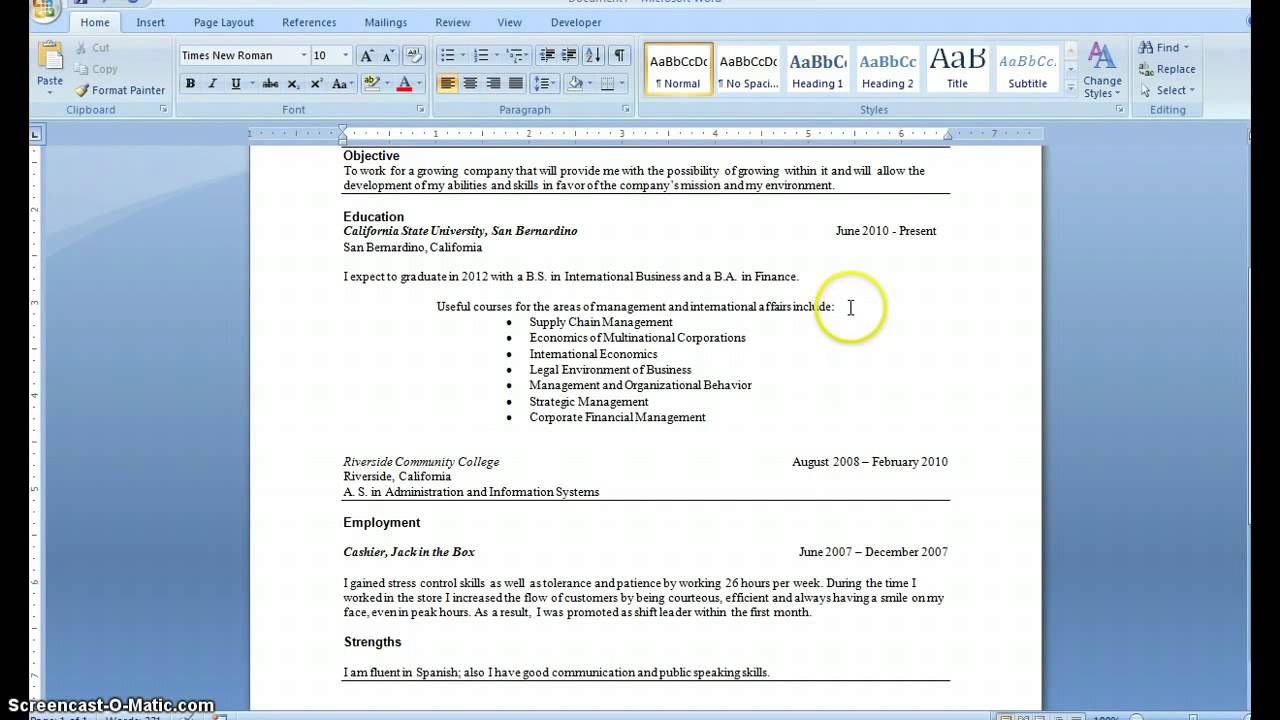This screenshot has width=1280, height=720.
Task: Click the Increase Indent icon
Action: point(569,56)
